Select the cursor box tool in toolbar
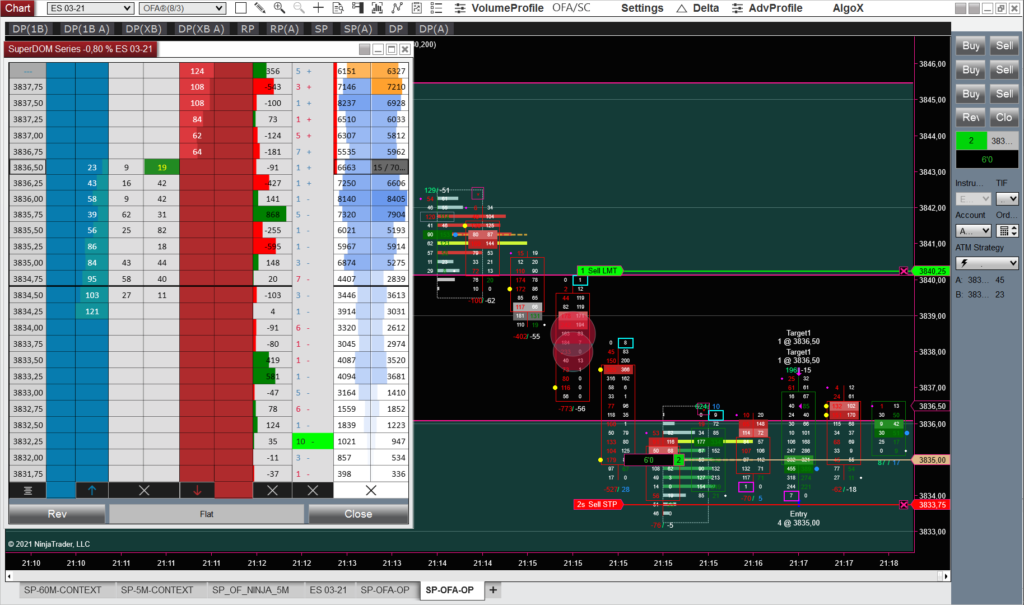This screenshot has width=1024, height=605. pyautogui.click(x=241, y=8)
